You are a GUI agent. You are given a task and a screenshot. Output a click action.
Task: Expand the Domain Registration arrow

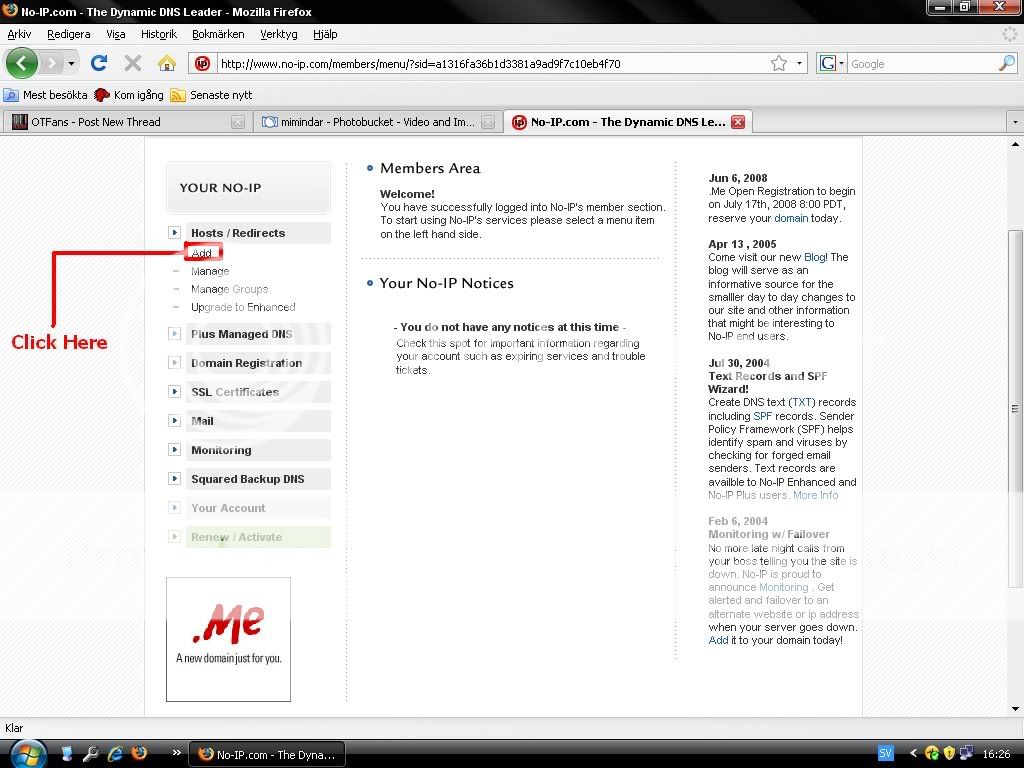point(174,362)
